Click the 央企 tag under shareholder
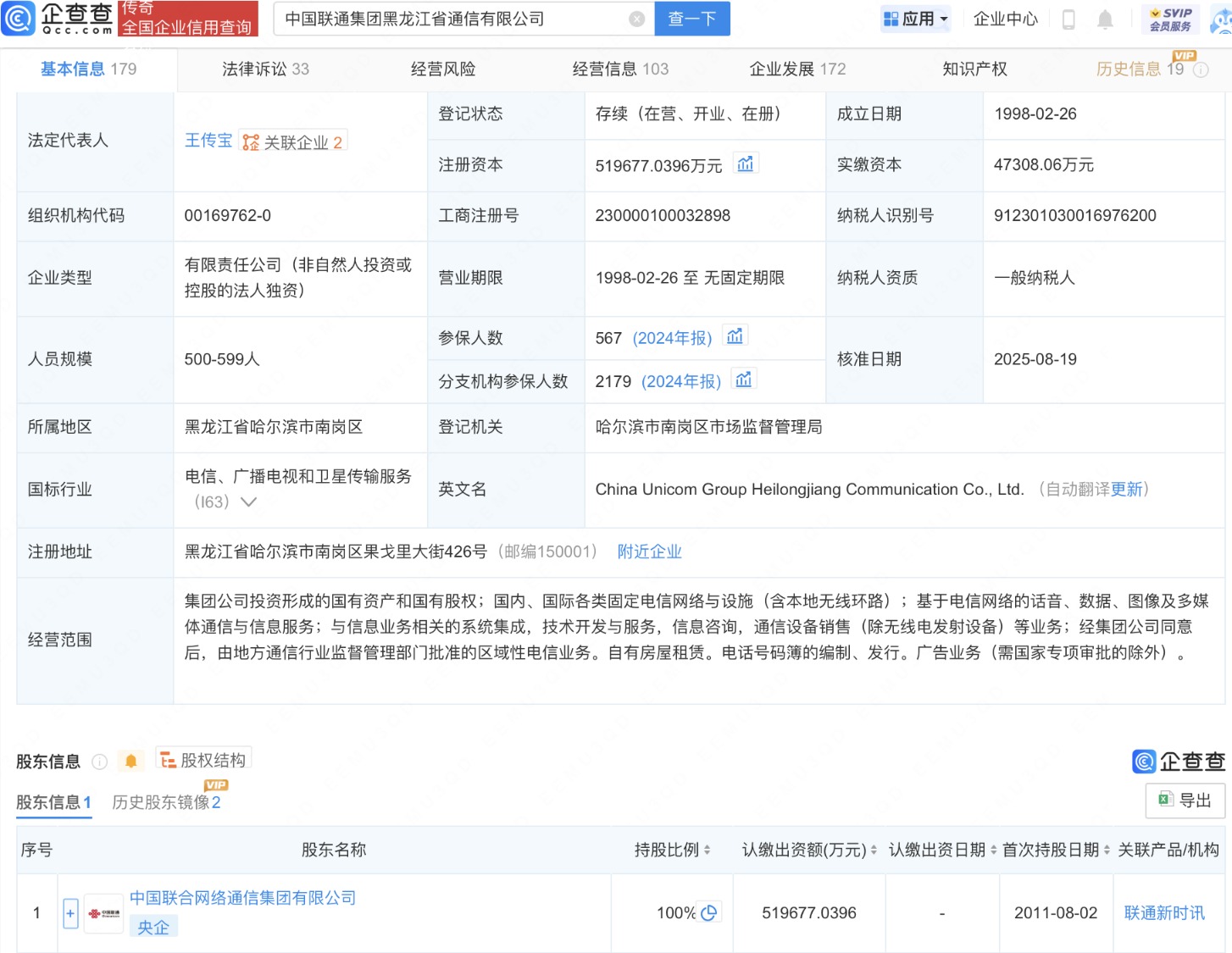Image resolution: width=1232 pixels, height=953 pixels. (153, 928)
